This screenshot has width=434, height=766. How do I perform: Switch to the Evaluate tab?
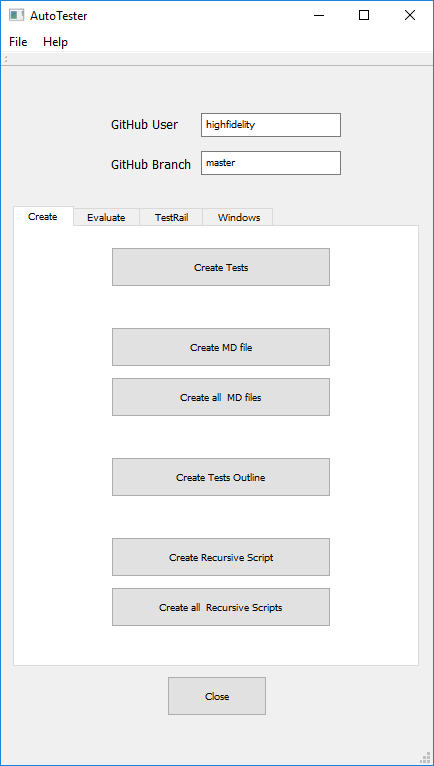(106, 218)
